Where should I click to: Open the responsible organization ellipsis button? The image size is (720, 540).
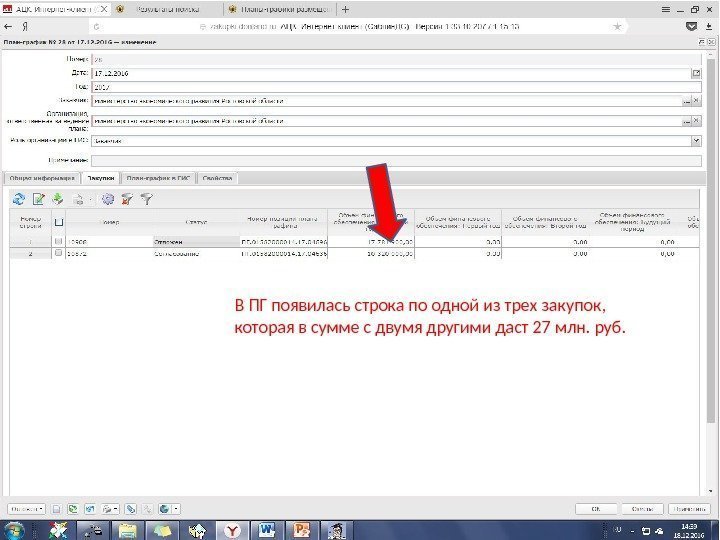coord(686,121)
